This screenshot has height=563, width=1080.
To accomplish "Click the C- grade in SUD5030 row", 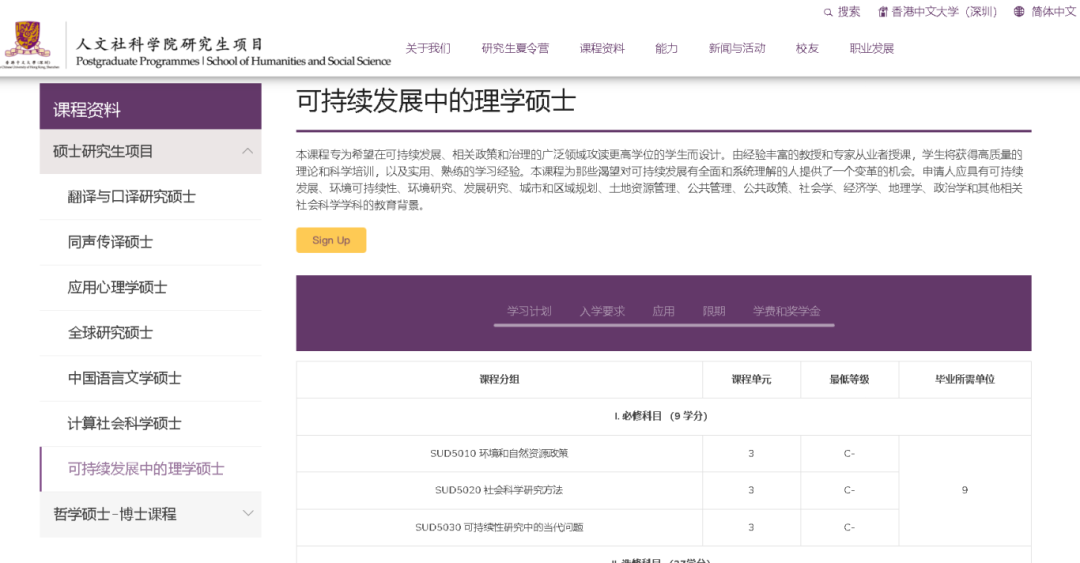I will click(x=849, y=527).
